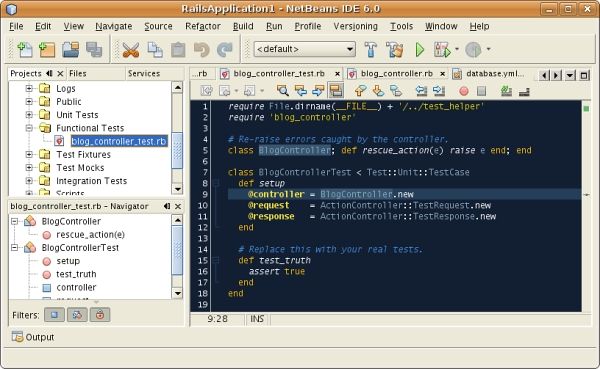
Task: Click the Debug Main Project icon
Action: coord(442,50)
